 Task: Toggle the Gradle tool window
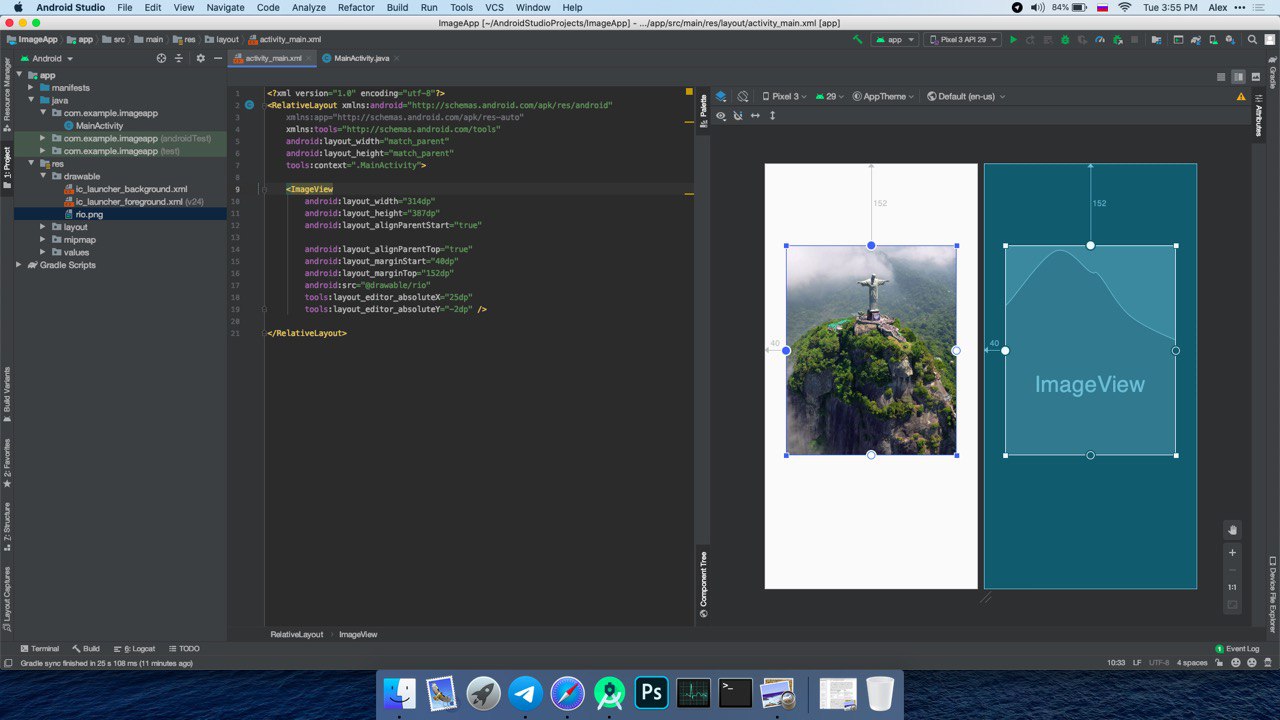1272,72
